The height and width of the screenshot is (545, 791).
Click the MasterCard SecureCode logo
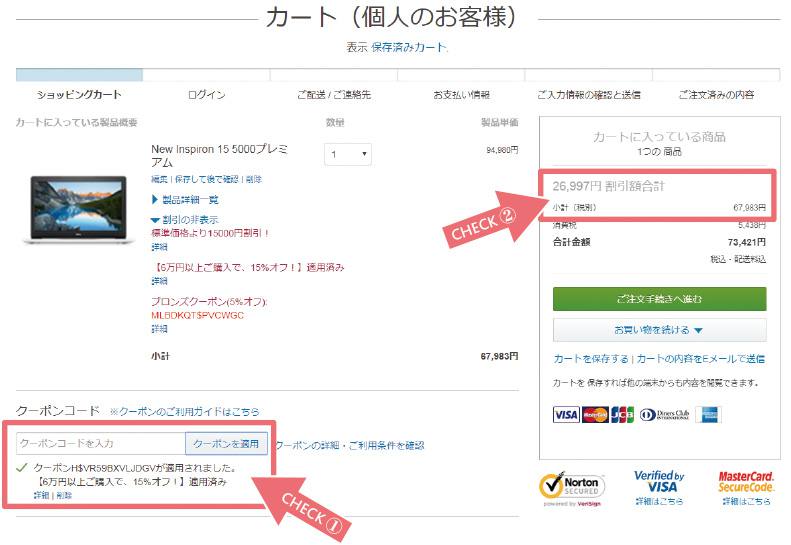[x=746, y=481]
